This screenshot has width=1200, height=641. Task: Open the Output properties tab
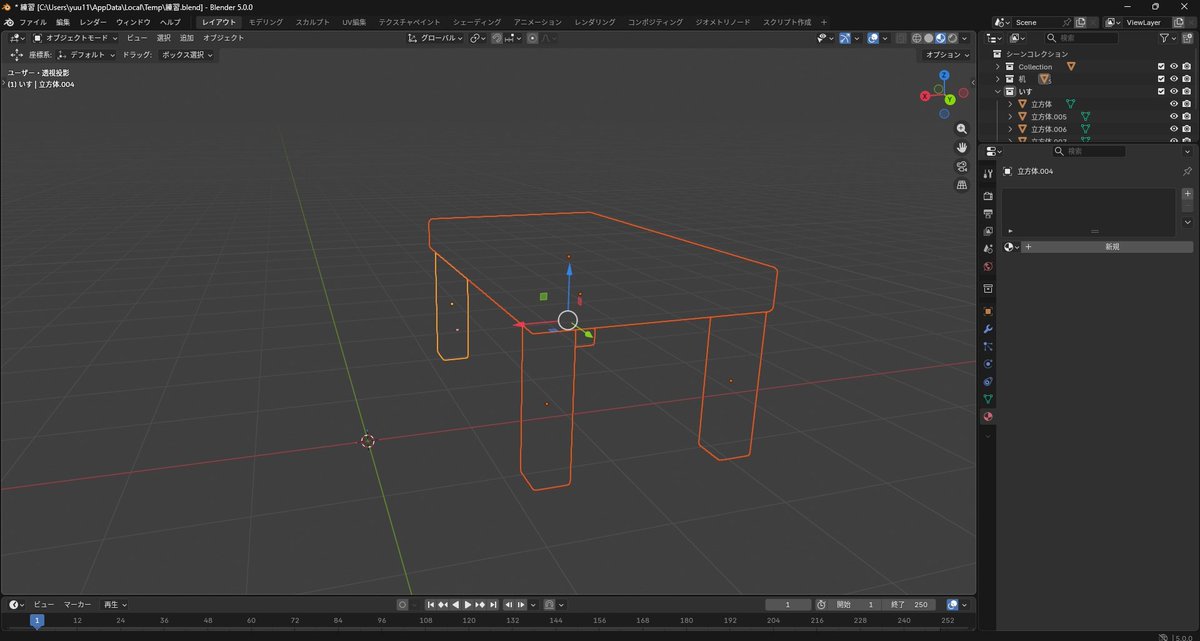(x=988, y=214)
